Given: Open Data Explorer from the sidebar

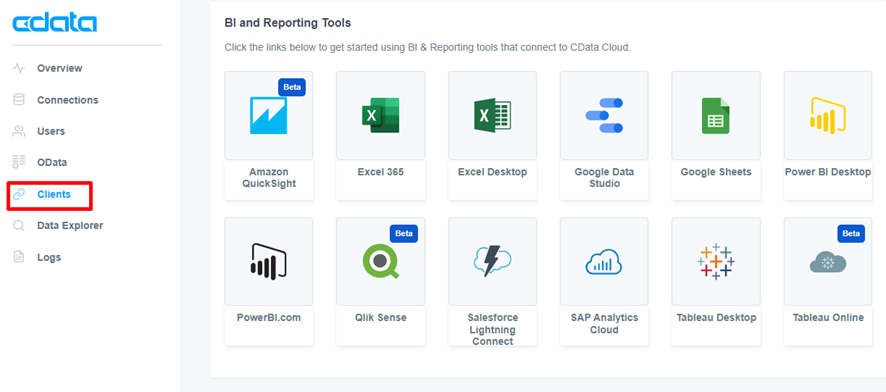Looking at the screenshot, I should click(70, 226).
